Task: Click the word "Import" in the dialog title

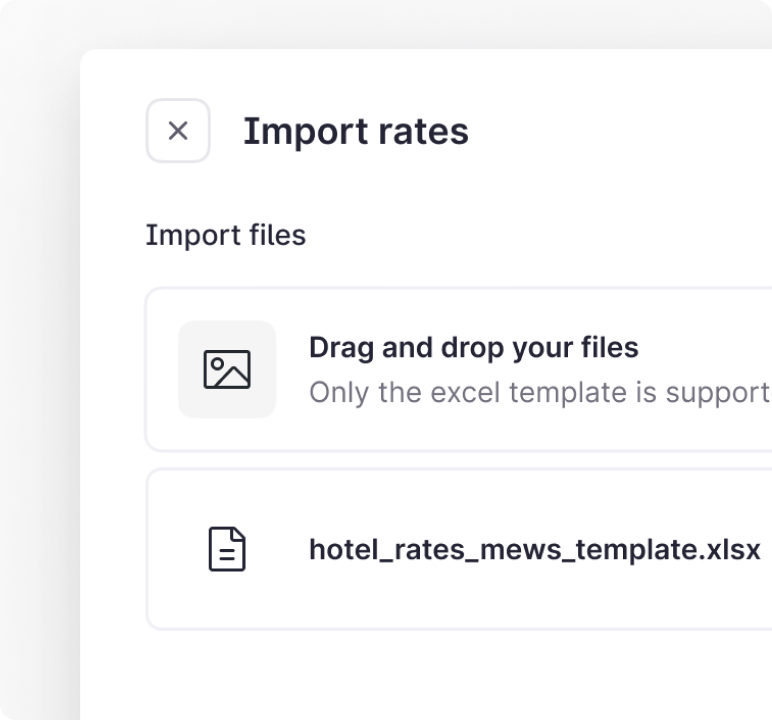Action: tap(300, 131)
